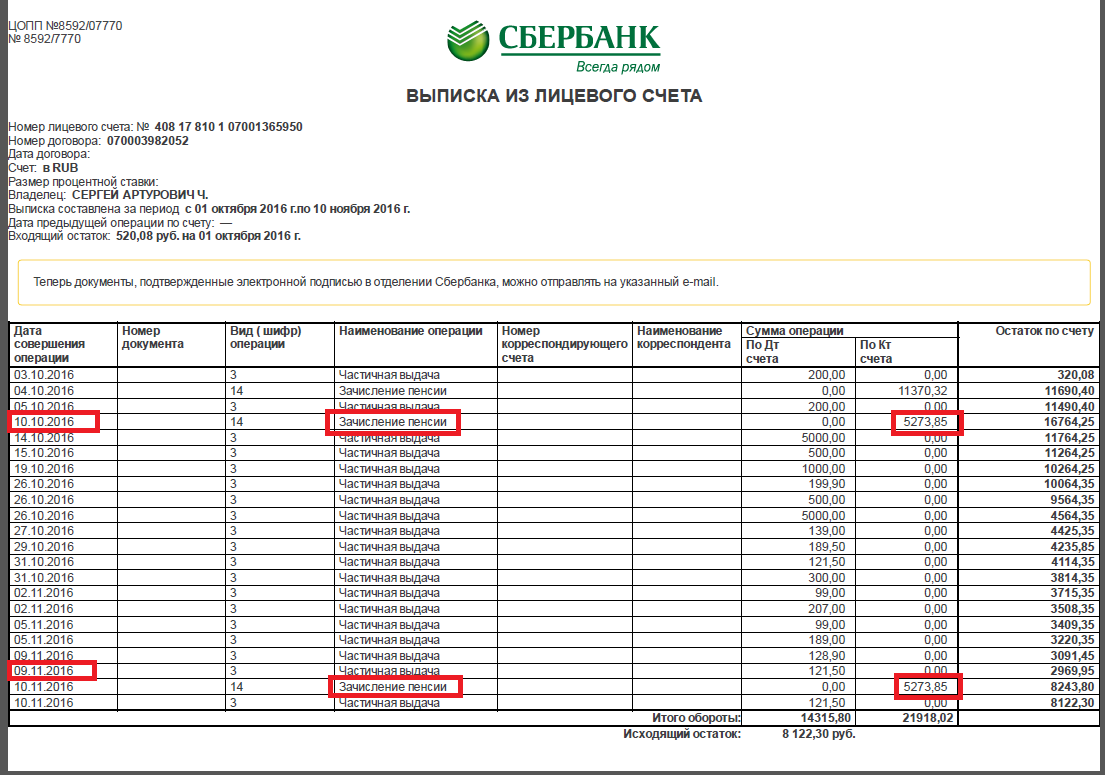
Task: Click the 'Счет: в RUB' line
Action: [x=43, y=168]
